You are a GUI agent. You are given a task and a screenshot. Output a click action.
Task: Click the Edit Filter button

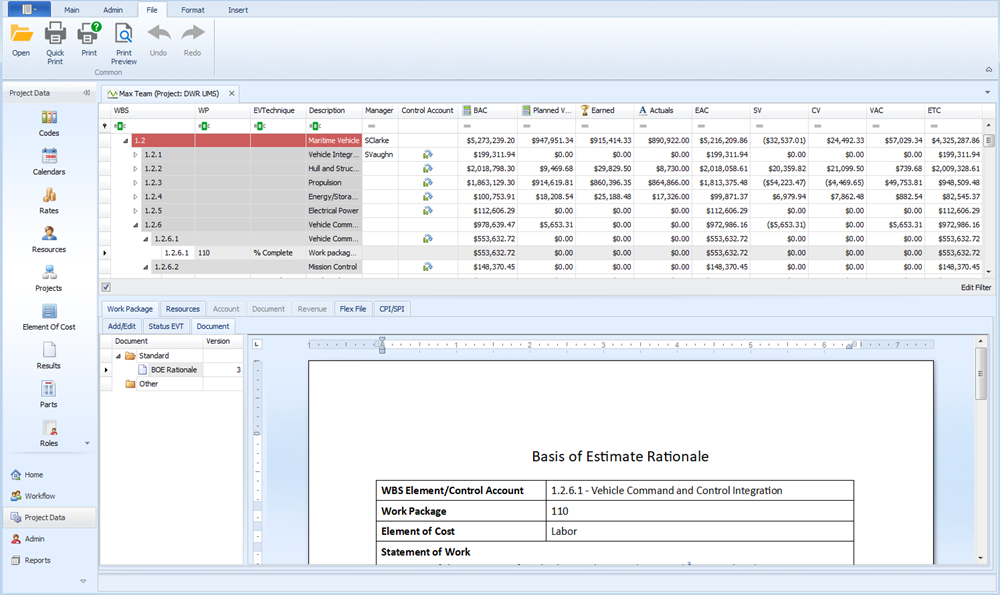coord(975,287)
